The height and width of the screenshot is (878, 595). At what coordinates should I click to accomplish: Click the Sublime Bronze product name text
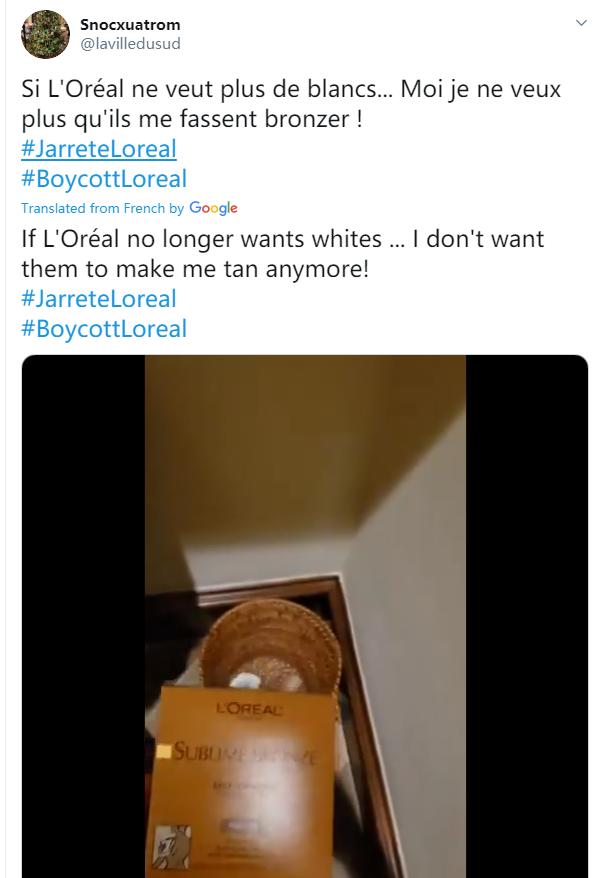244,752
